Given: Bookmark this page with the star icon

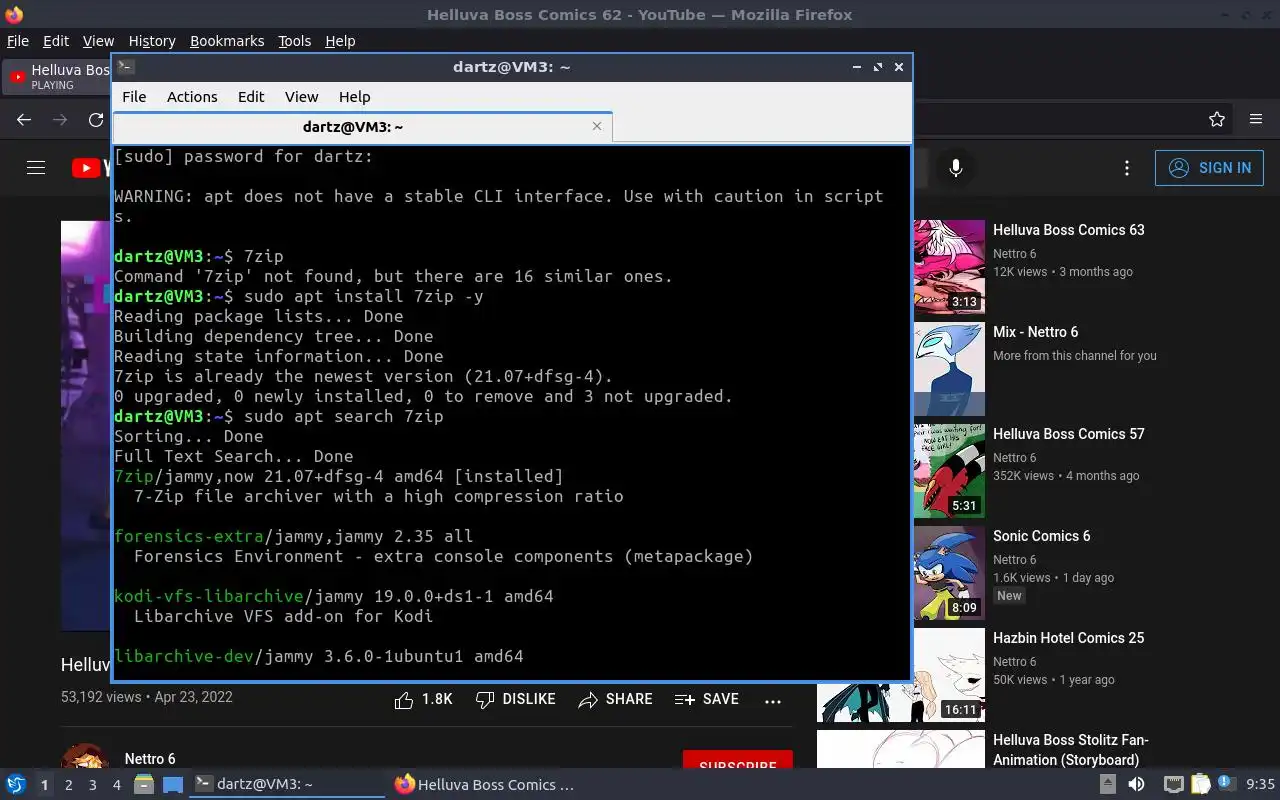Looking at the screenshot, I should [1217, 120].
